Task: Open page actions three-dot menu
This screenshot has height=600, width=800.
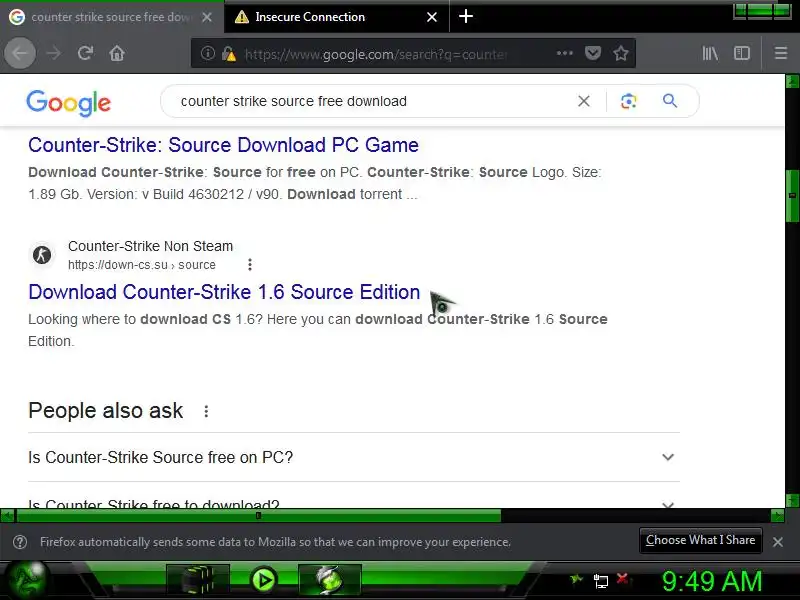Action: tap(564, 53)
